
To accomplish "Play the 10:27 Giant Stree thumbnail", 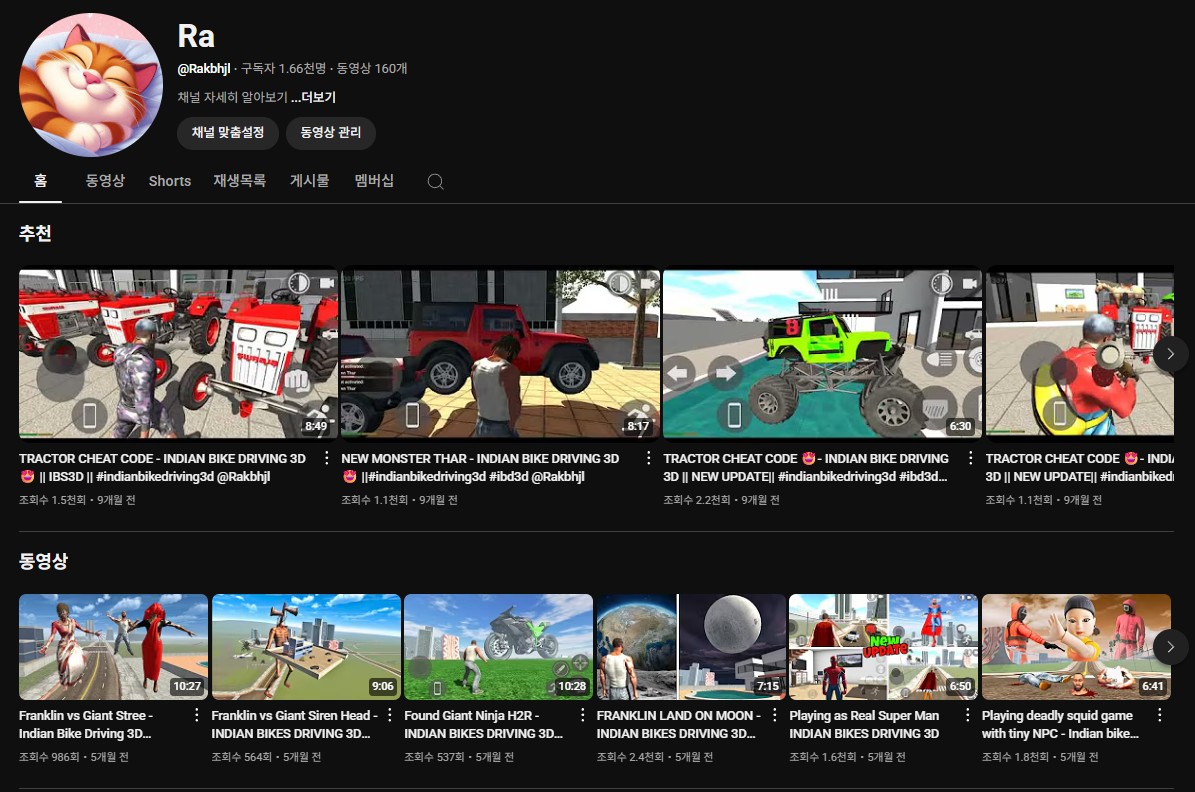I will 114,647.
